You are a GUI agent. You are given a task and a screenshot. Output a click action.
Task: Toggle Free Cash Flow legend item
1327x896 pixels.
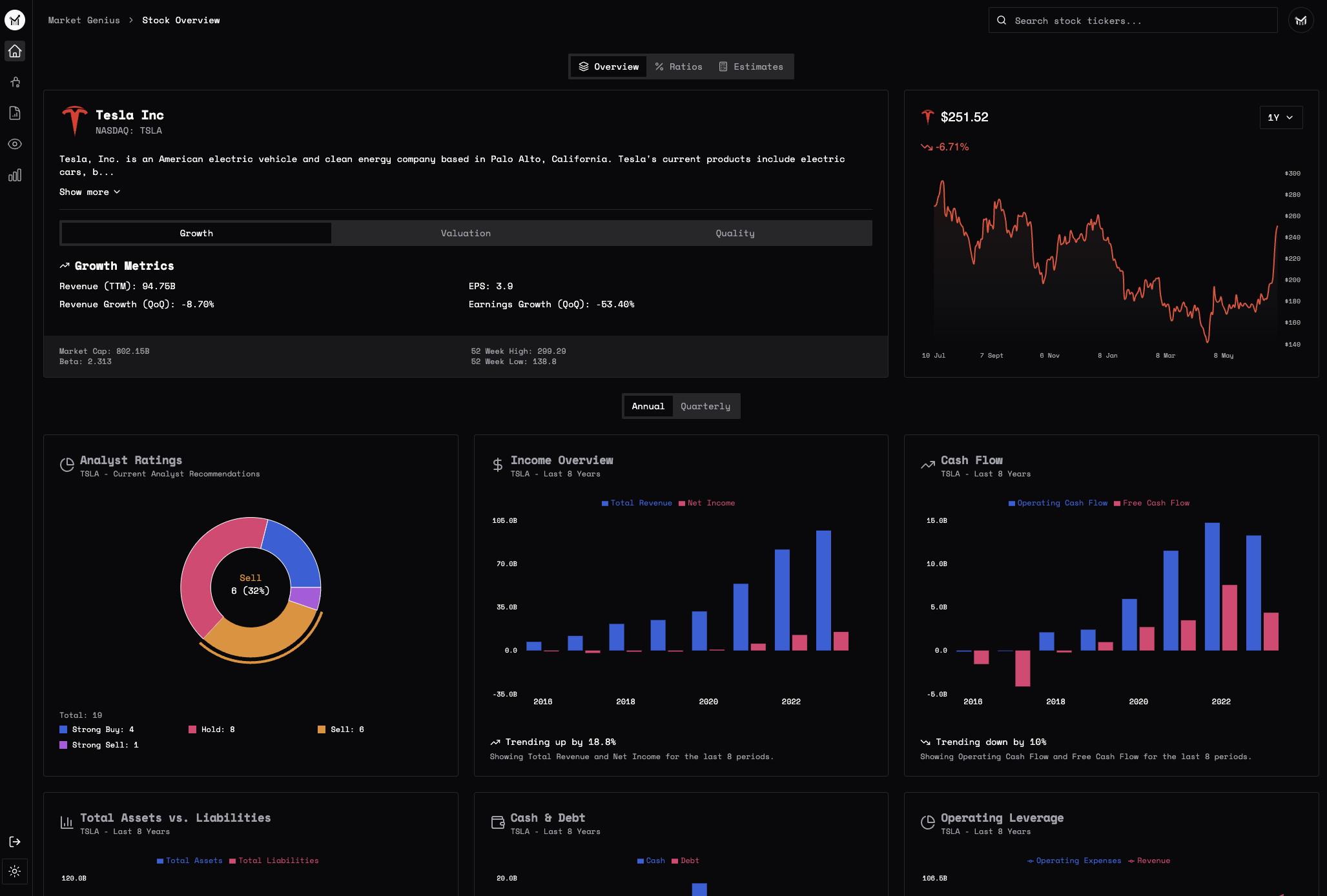(1151, 503)
